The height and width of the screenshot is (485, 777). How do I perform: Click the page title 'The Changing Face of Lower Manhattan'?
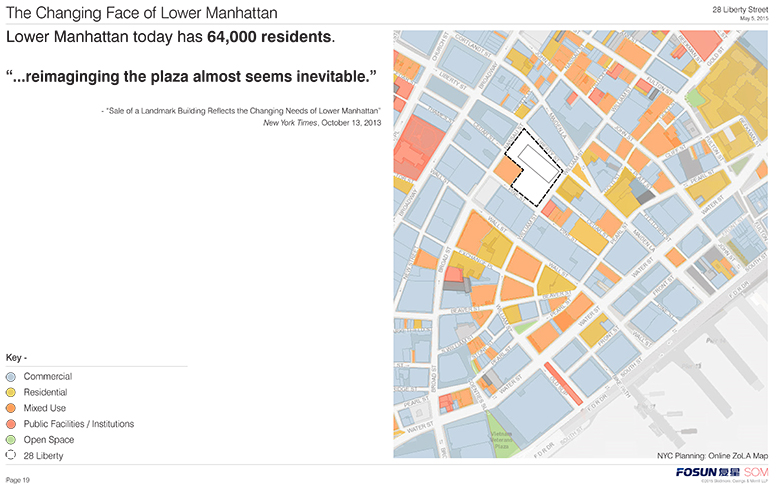point(142,13)
